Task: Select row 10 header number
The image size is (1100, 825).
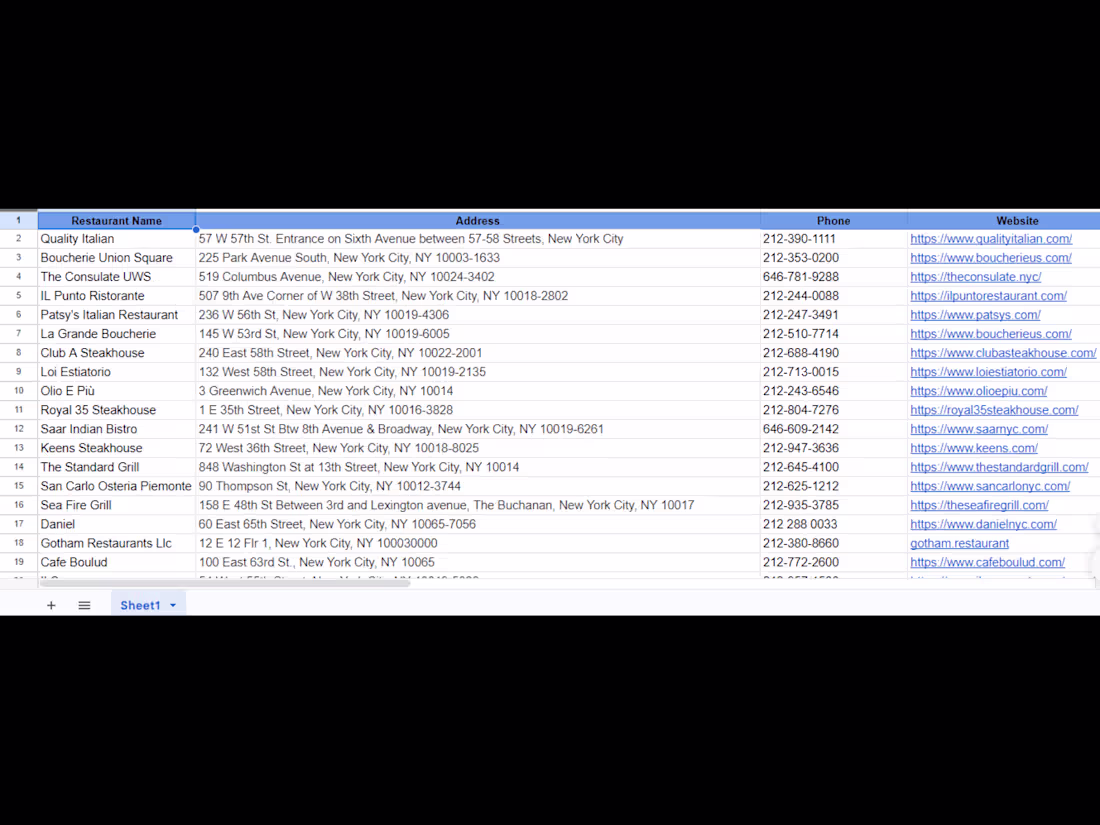Action: tap(19, 391)
